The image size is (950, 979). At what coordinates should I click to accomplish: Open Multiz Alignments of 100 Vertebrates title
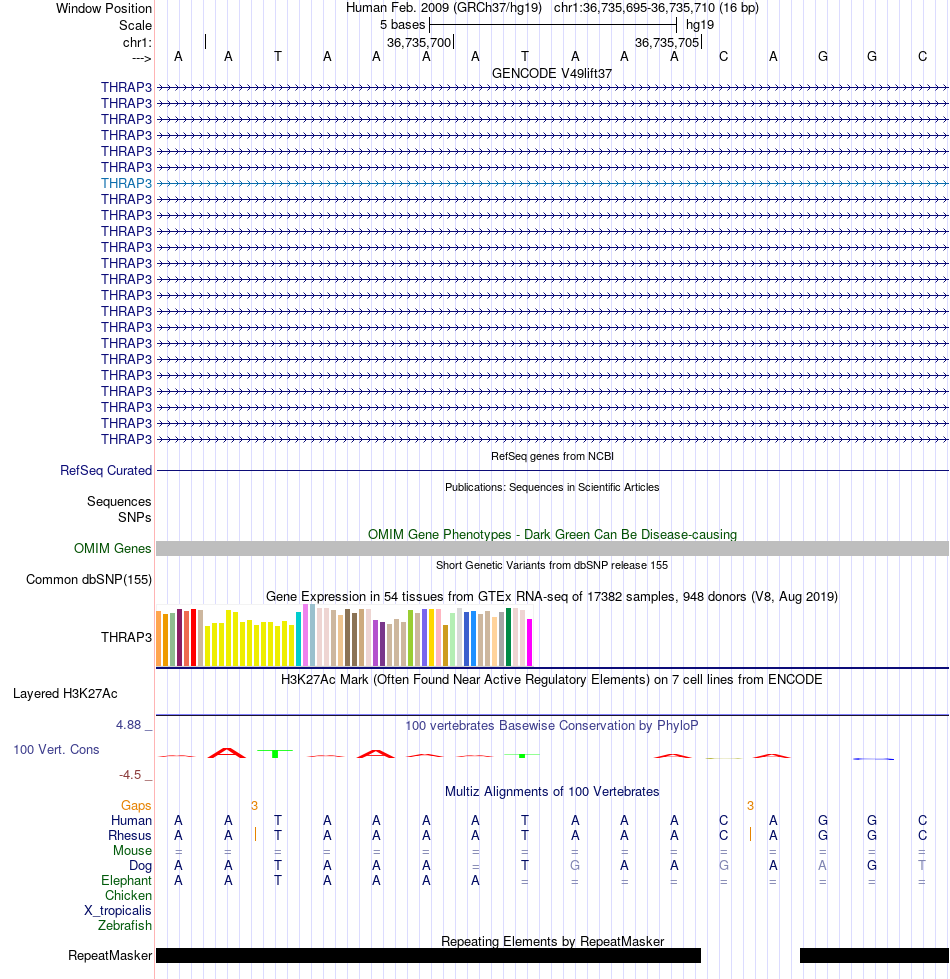point(552,792)
